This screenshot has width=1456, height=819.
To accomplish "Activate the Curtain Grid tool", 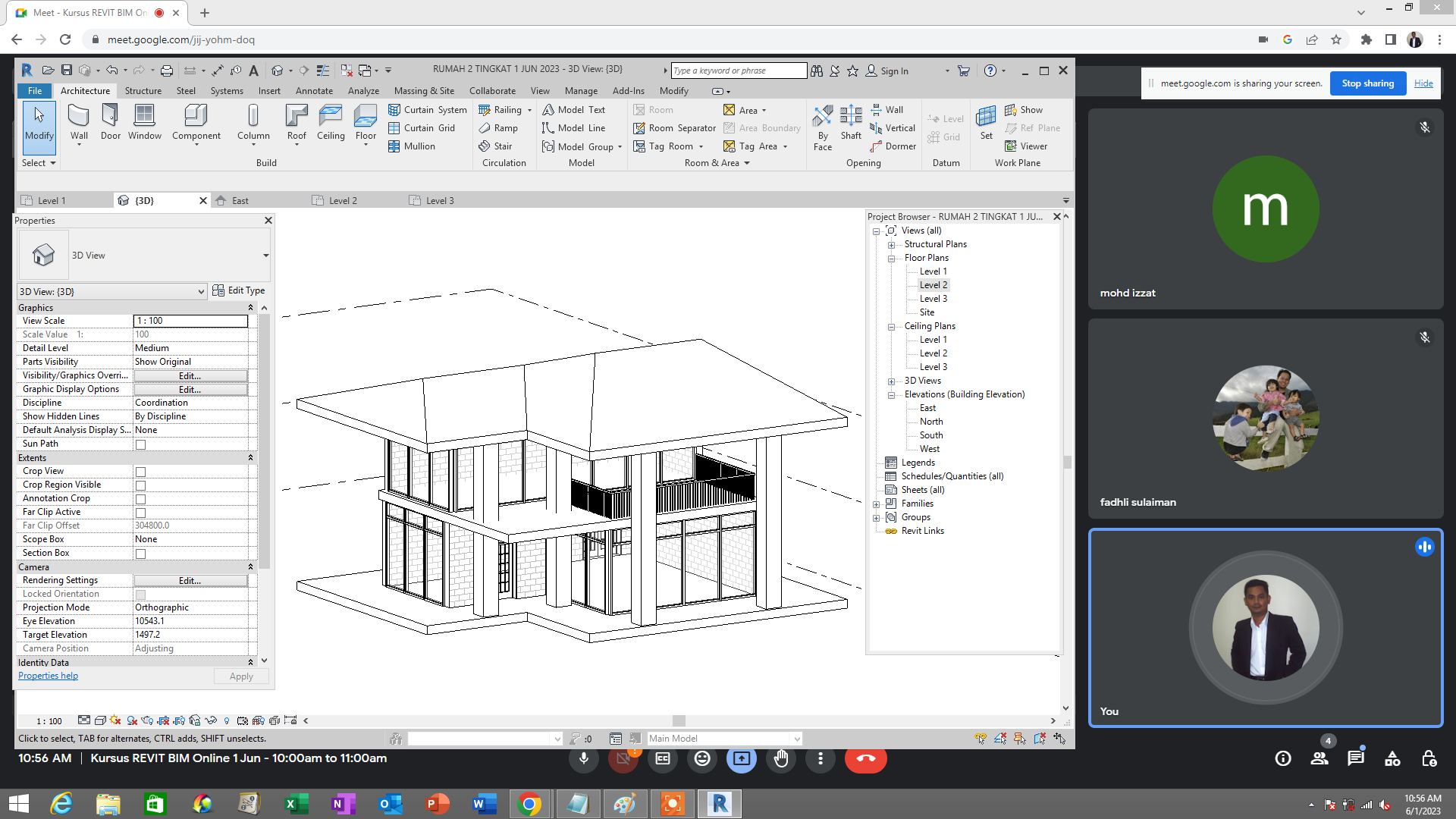I will click(422, 128).
